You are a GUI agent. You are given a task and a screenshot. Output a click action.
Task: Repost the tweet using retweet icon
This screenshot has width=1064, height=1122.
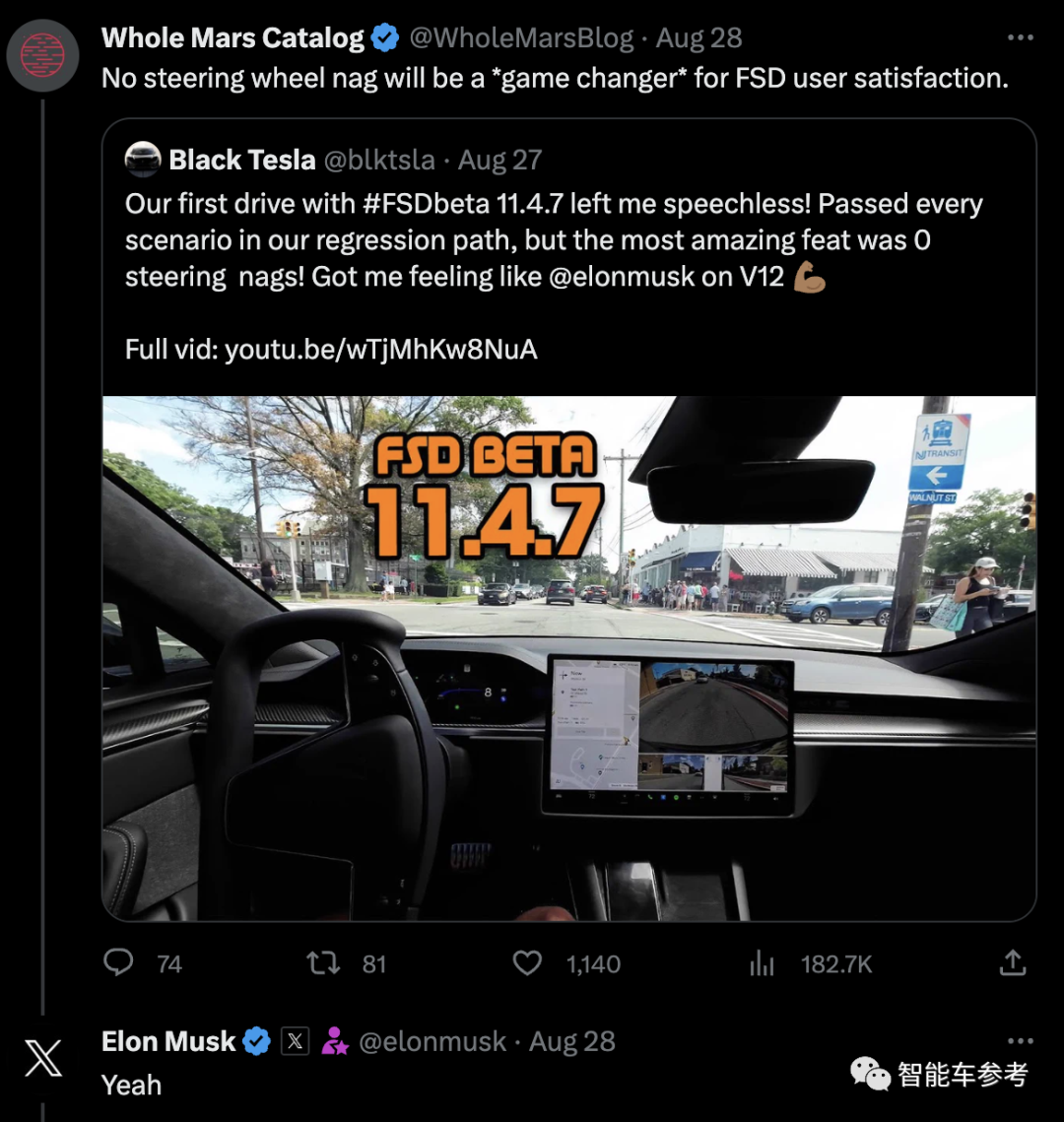[323, 963]
